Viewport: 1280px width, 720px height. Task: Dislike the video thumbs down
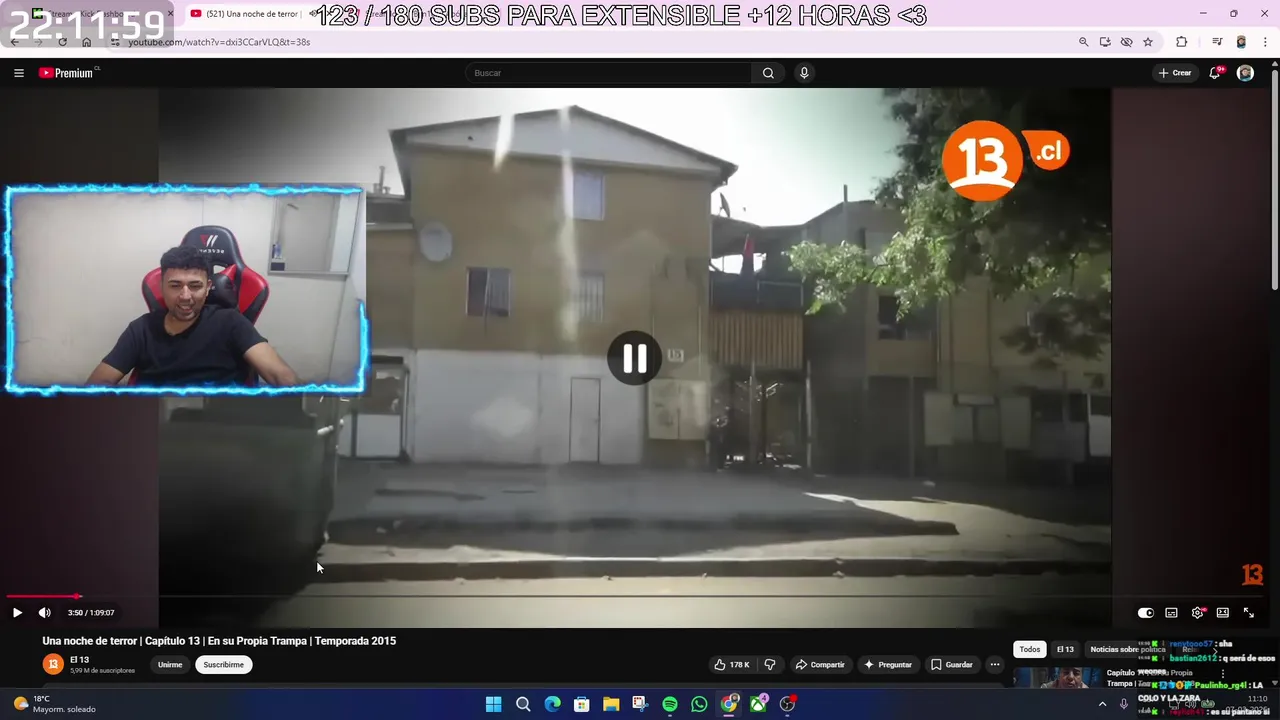769,665
